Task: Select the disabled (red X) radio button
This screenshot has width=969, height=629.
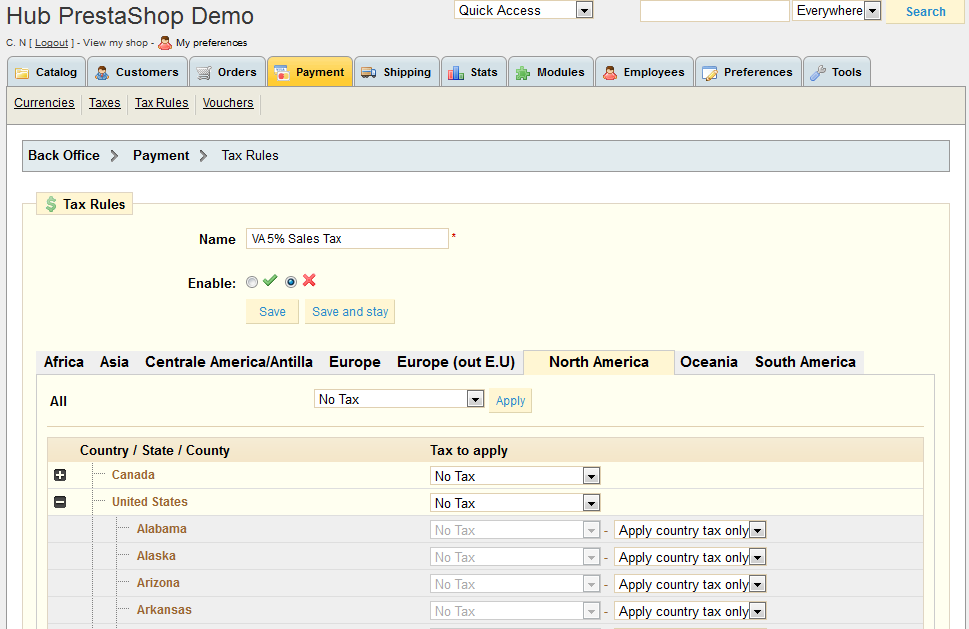Action: [291, 283]
